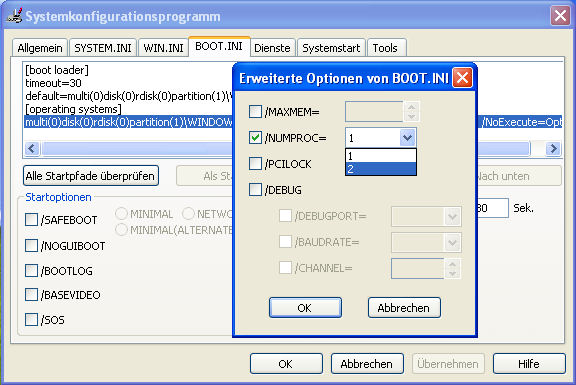Select the default=multi(0)disk(0) line
Image resolution: width=576 pixels, height=385 pixels.
pyautogui.click(x=129, y=96)
